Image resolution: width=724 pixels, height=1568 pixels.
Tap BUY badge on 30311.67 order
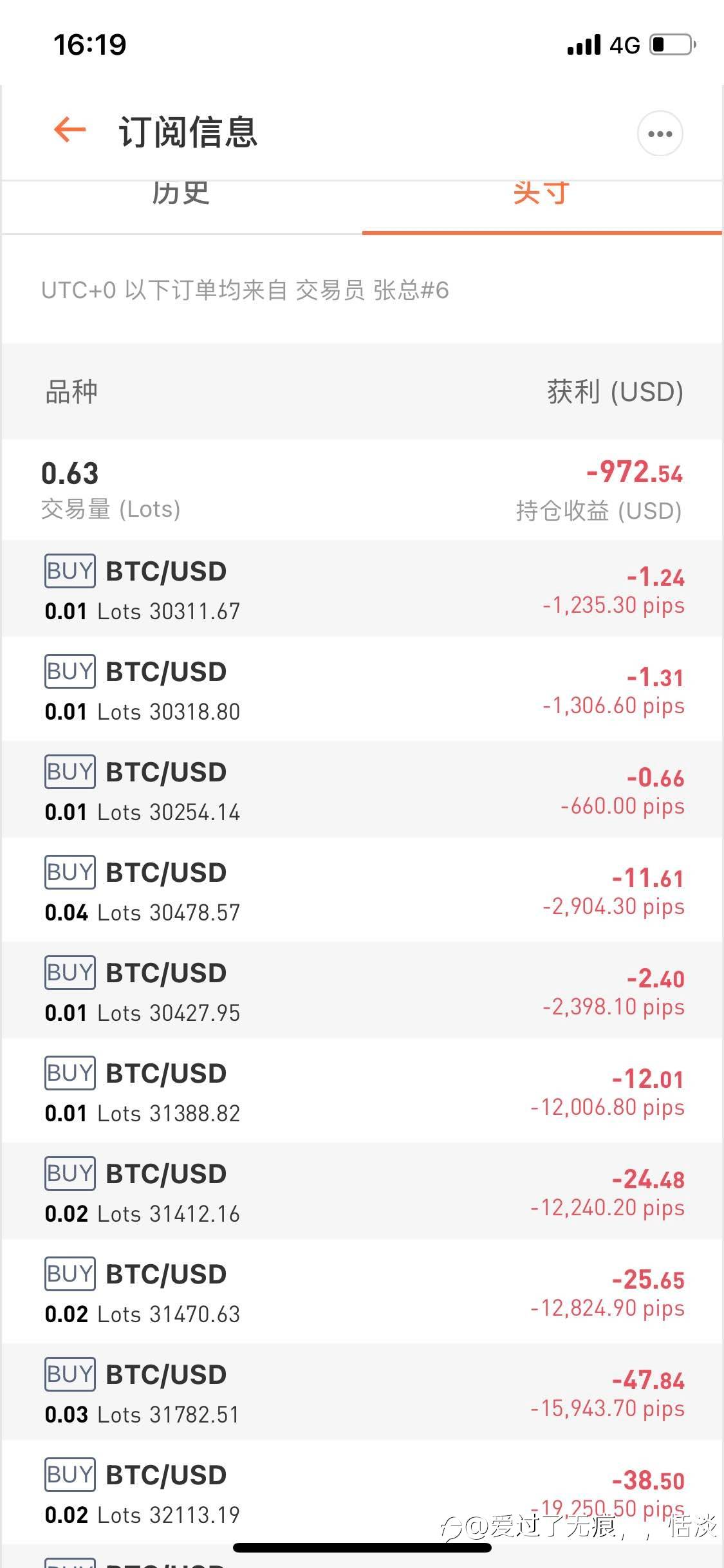(x=70, y=571)
